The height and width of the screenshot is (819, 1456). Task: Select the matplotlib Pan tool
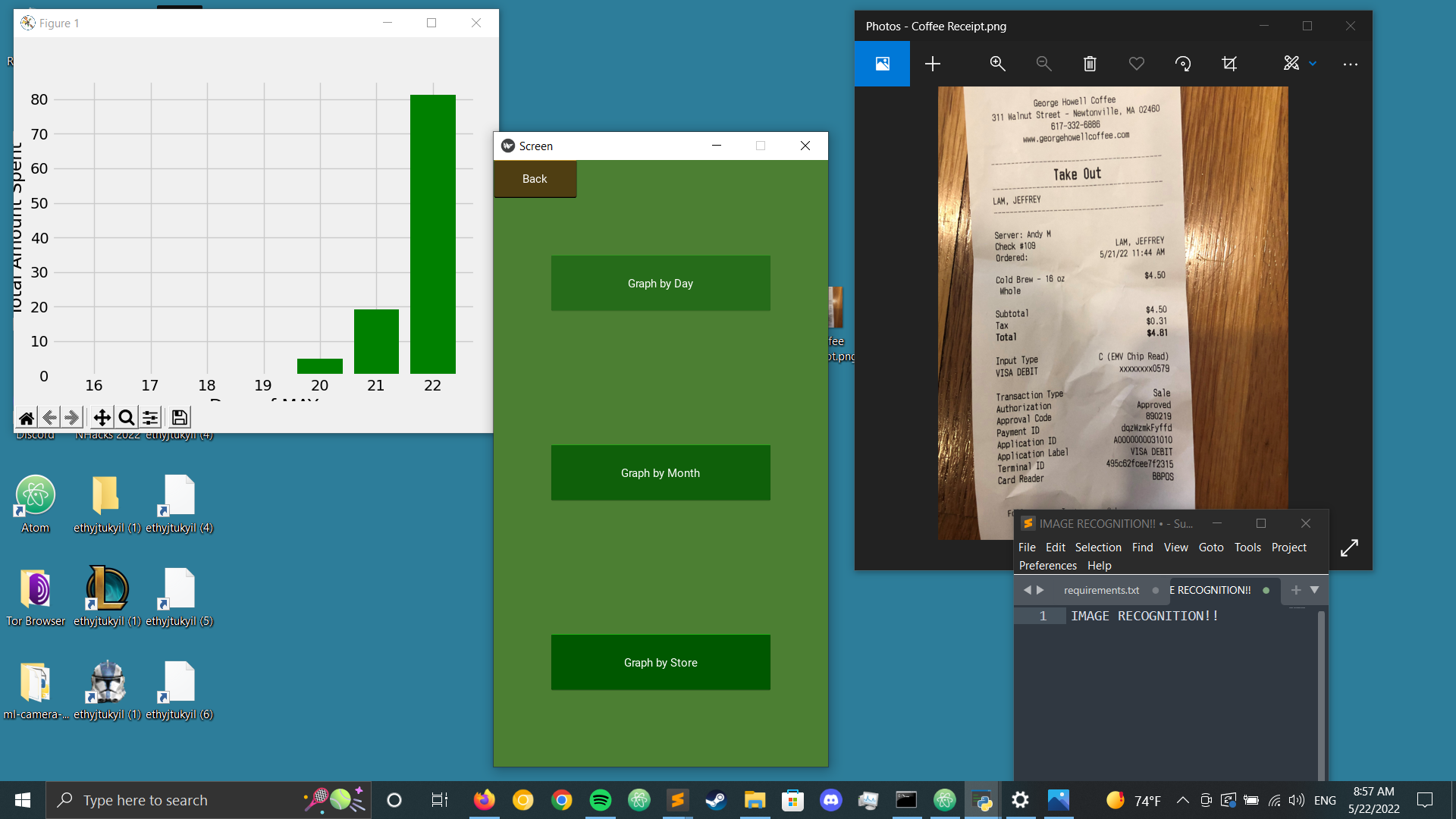pos(102,418)
